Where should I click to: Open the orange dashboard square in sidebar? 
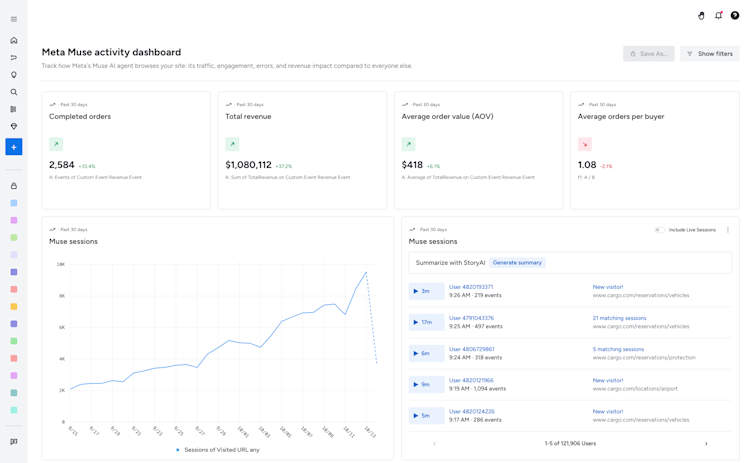pos(14,307)
